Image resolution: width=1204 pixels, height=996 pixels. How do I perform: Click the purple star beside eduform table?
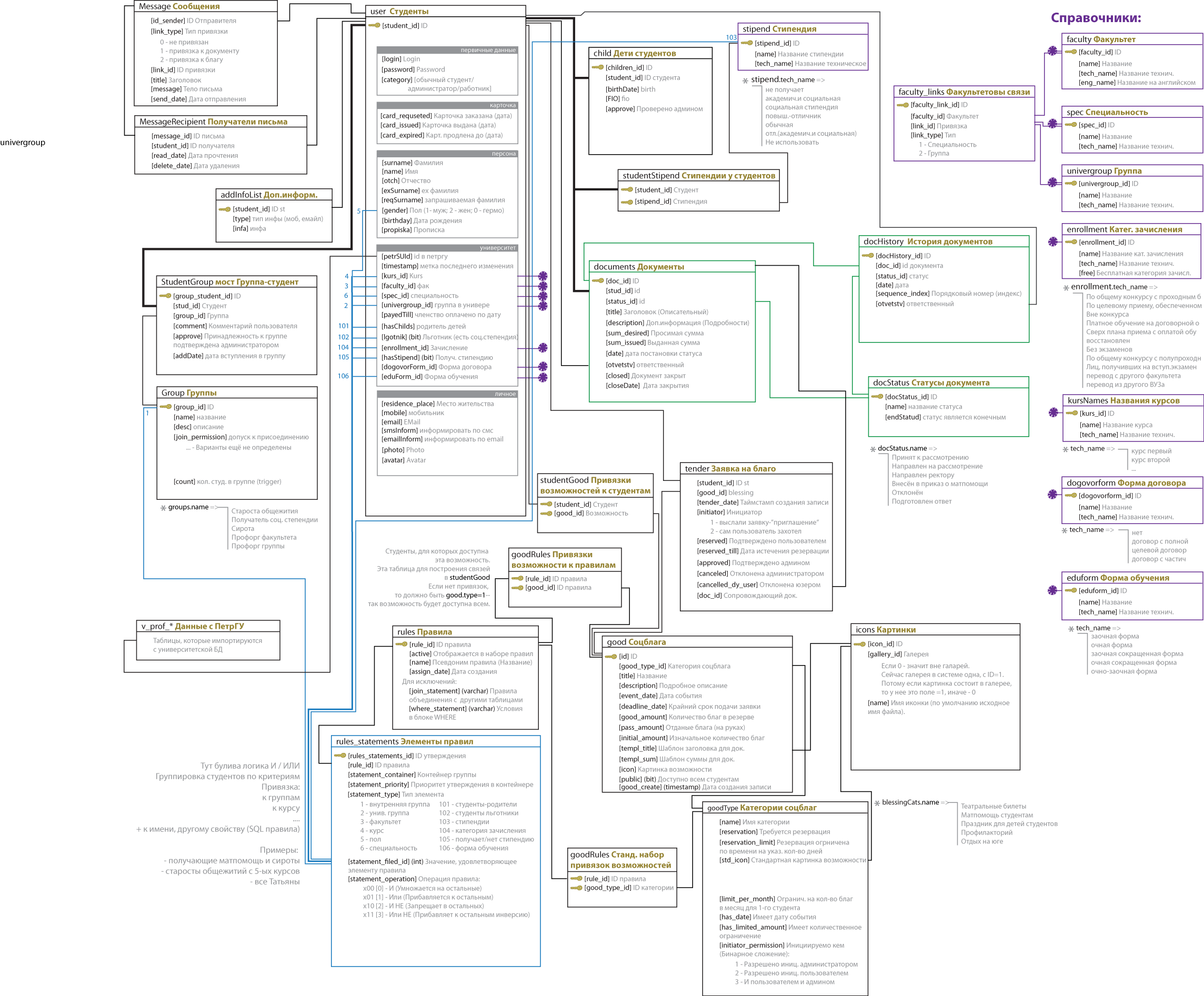(x=1052, y=590)
